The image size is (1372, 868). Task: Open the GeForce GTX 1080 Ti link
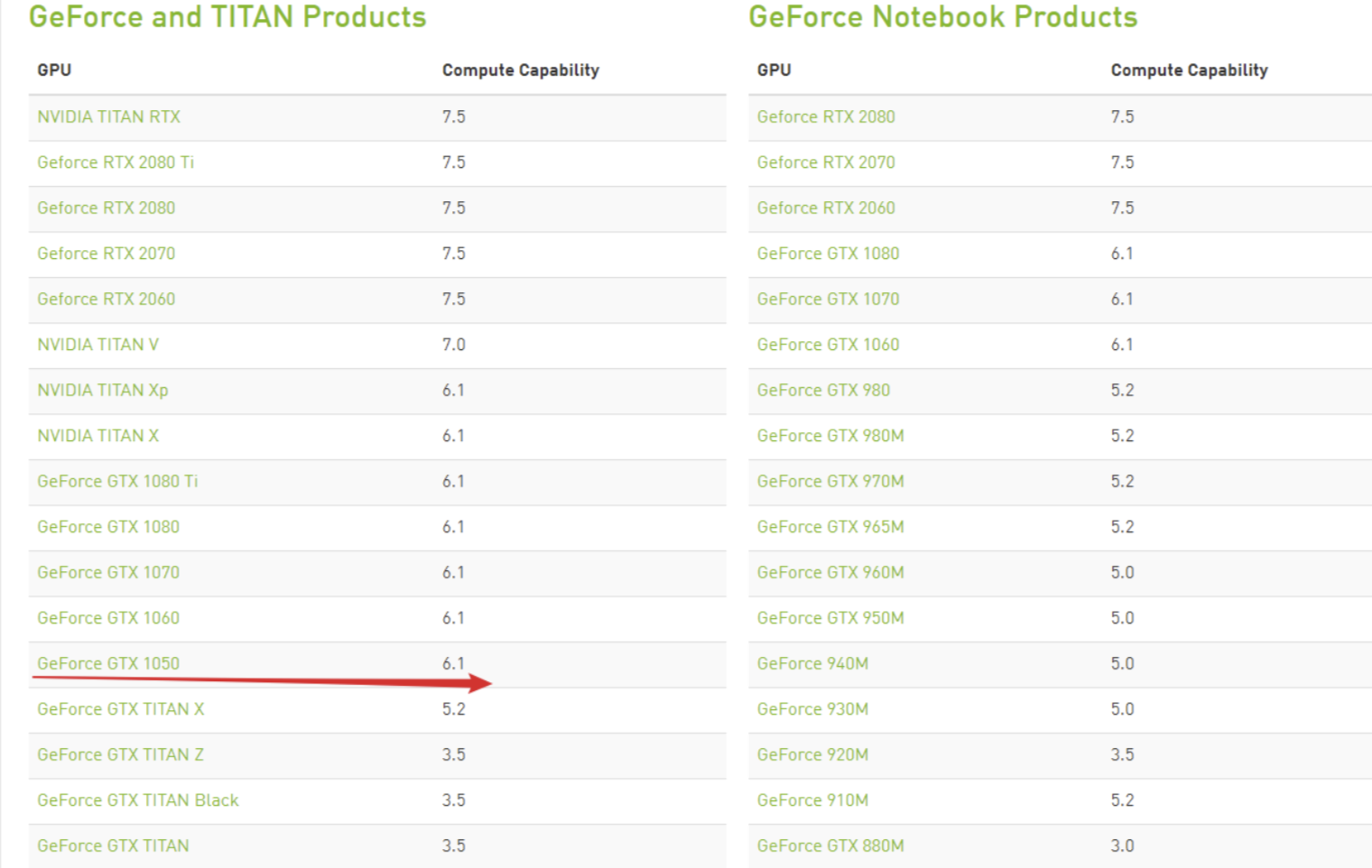pos(117,481)
